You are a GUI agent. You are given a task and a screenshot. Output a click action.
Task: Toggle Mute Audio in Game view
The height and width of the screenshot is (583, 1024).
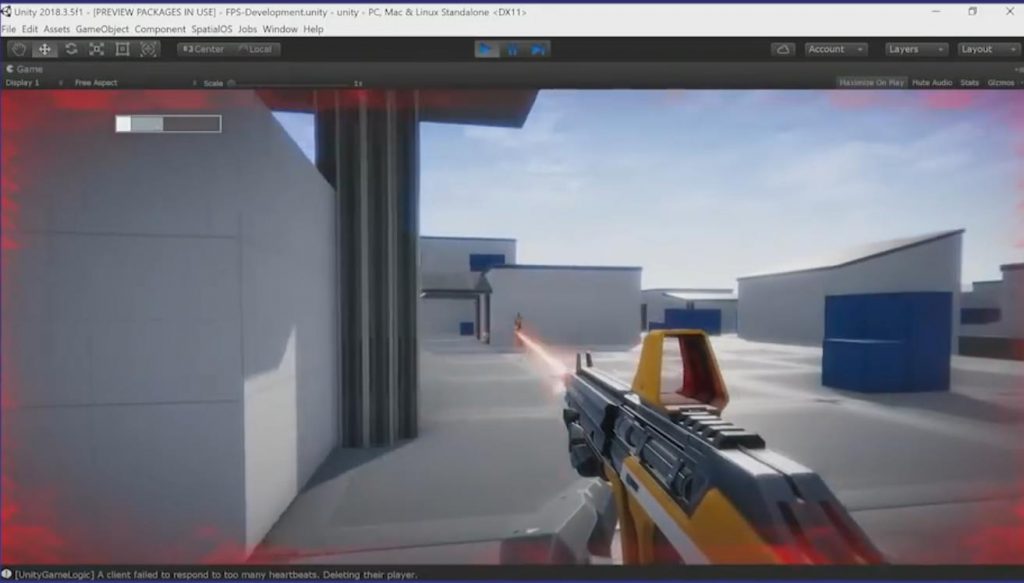click(x=932, y=83)
